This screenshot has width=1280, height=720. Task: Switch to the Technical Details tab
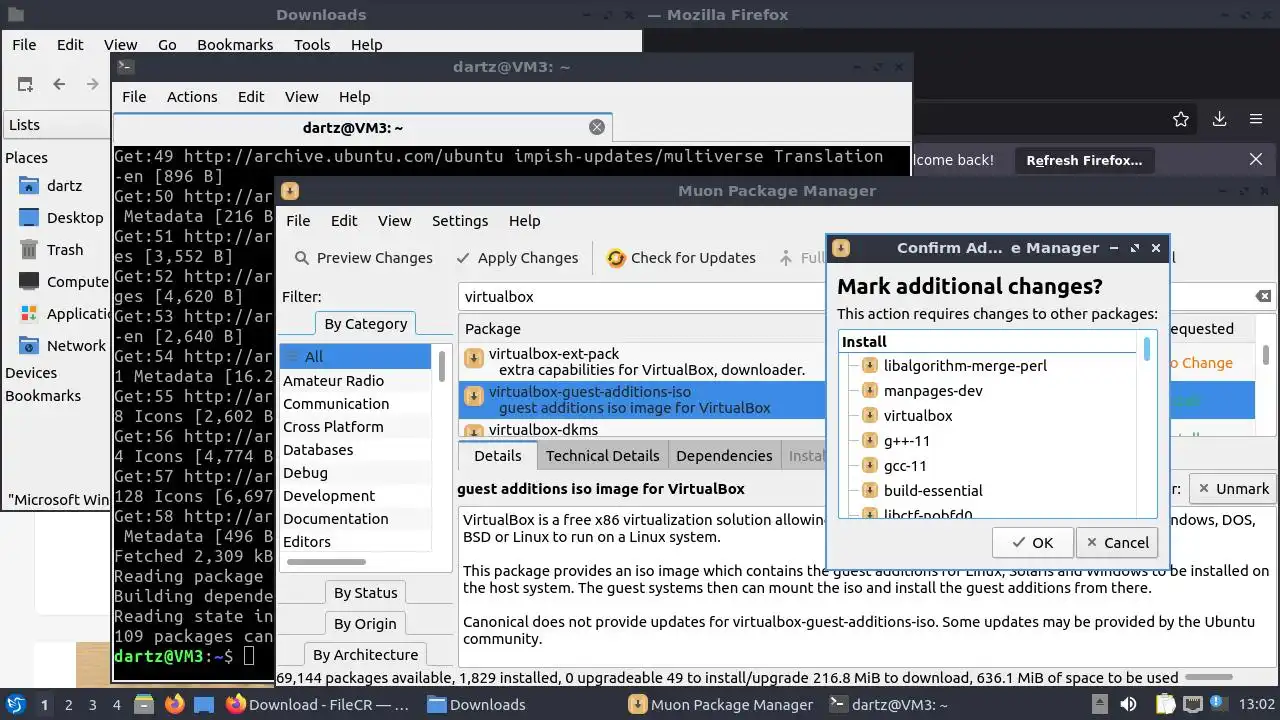point(602,456)
